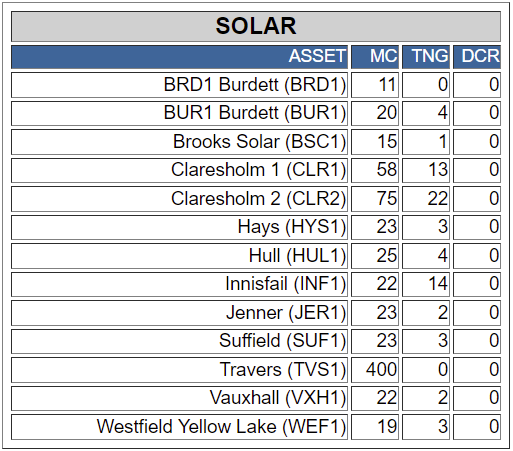Screen dimensions: 513x451
Task: Click the Claresholm 2 (CLR2) asset name
Action: (258, 199)
